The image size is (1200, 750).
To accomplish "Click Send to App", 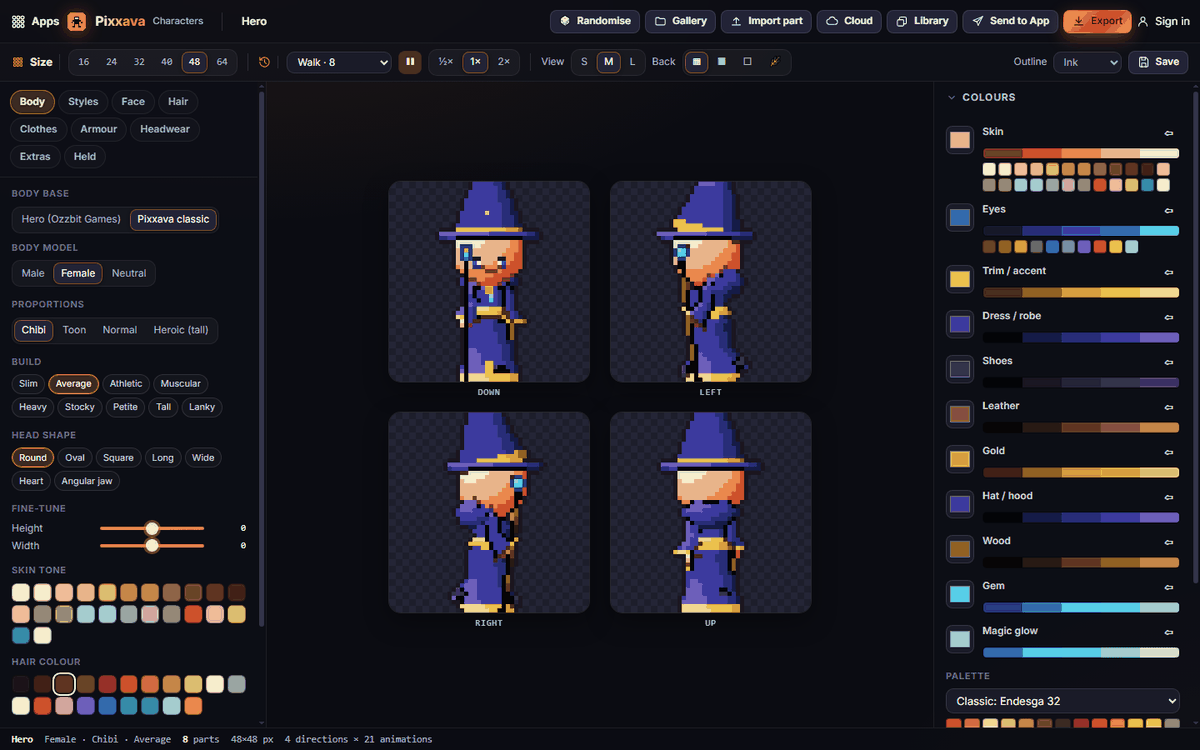I will [1010, 21].
